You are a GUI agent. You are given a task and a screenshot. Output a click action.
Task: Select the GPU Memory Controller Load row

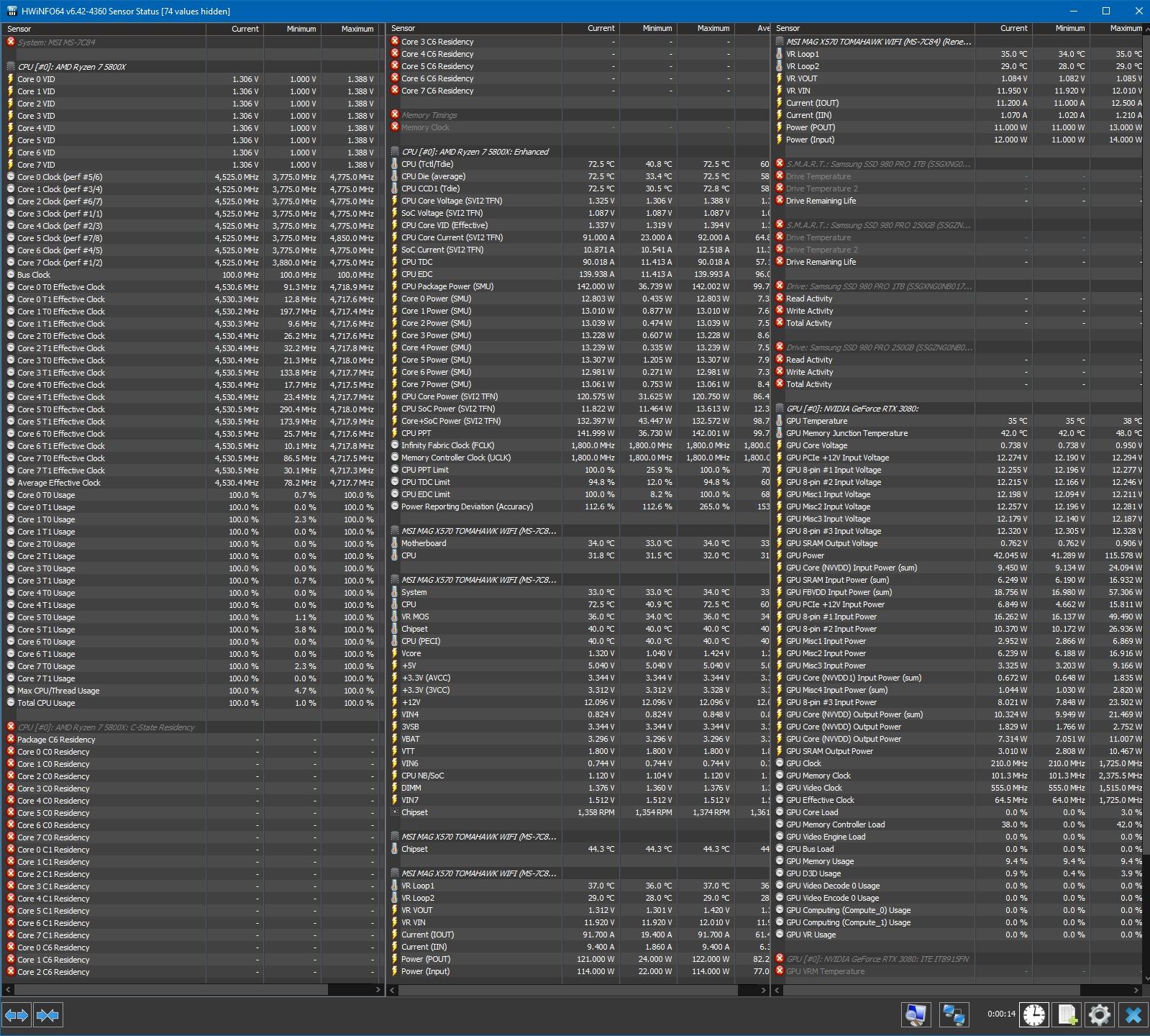click(x=958, y=824)
